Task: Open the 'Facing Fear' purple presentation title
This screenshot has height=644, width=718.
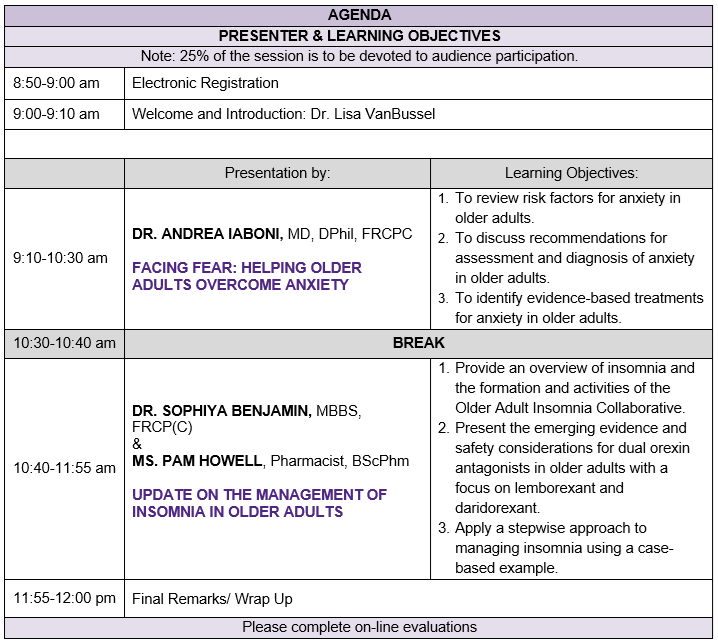Action: pyautogui.click(x=246, y=276)
